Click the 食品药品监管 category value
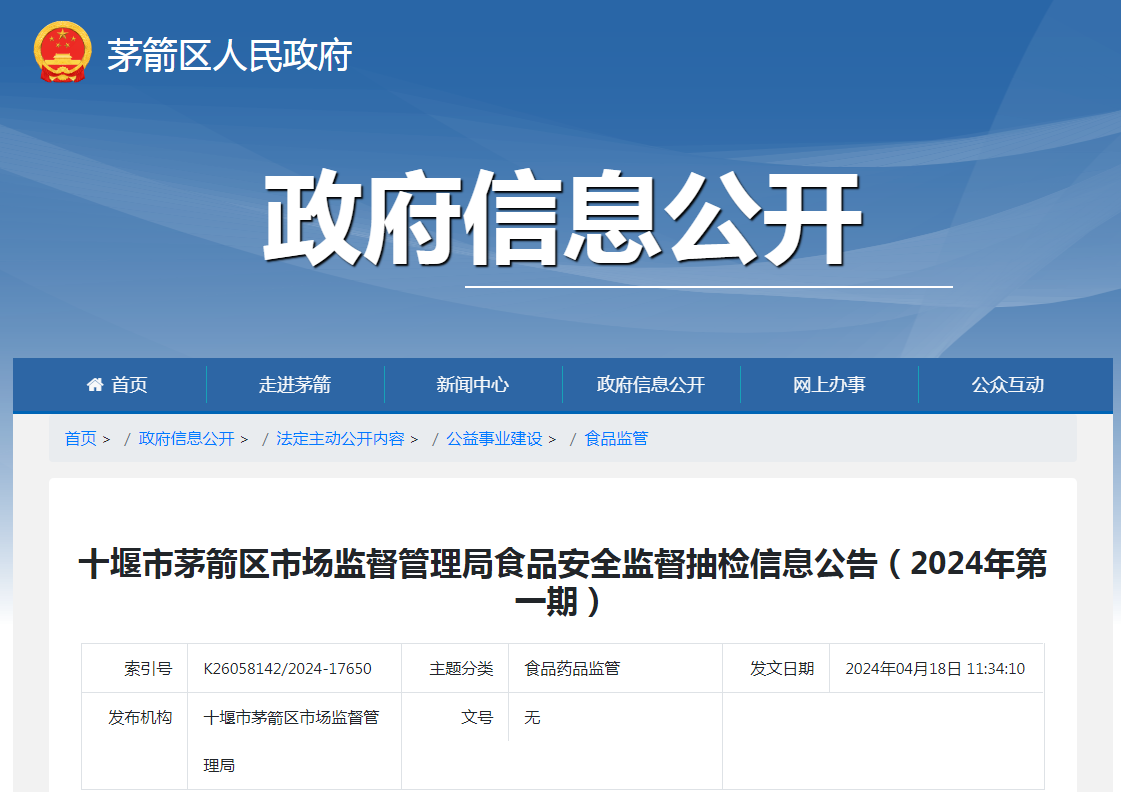 [x=572, y=668]
